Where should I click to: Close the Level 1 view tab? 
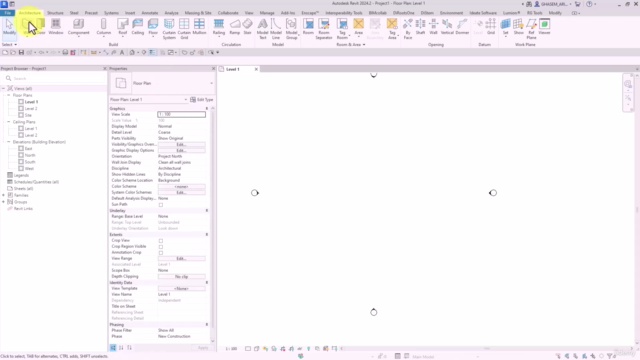256,69
